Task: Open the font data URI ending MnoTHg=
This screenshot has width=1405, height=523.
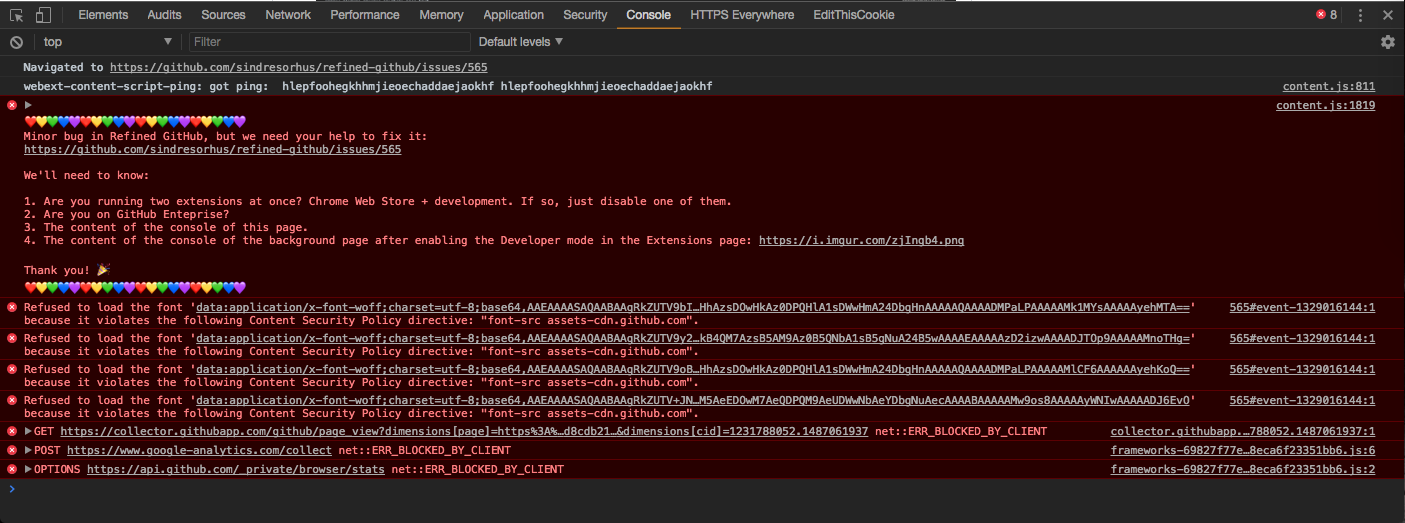Action: [x=693, y=339]
